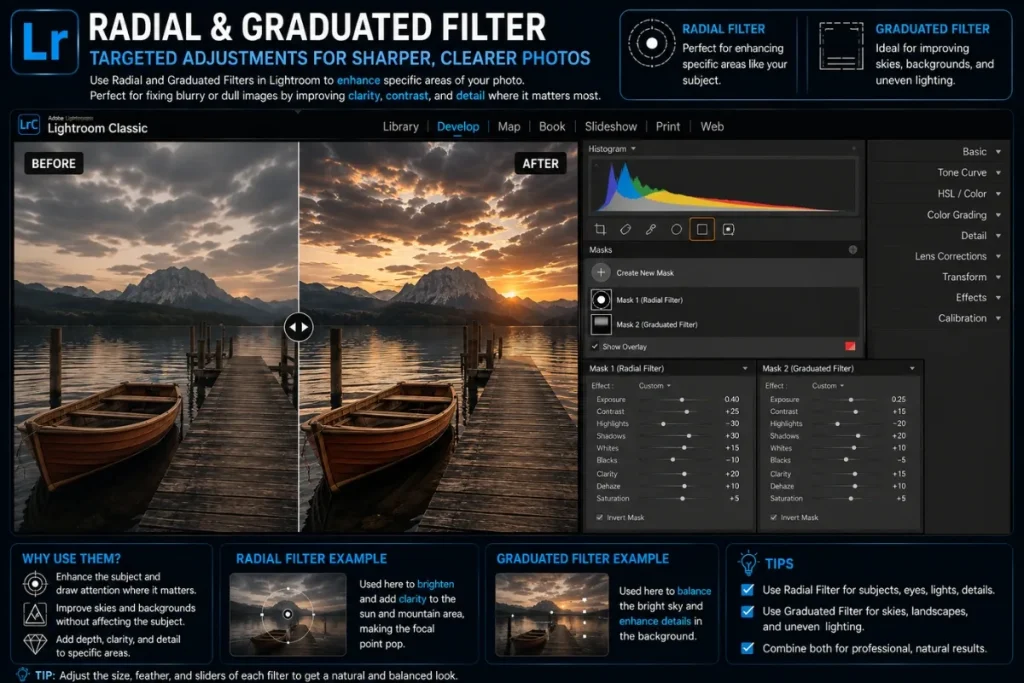Click the Create New Mask button
The height and width of the screenshot is (683, 1024).
coord(725,272)
